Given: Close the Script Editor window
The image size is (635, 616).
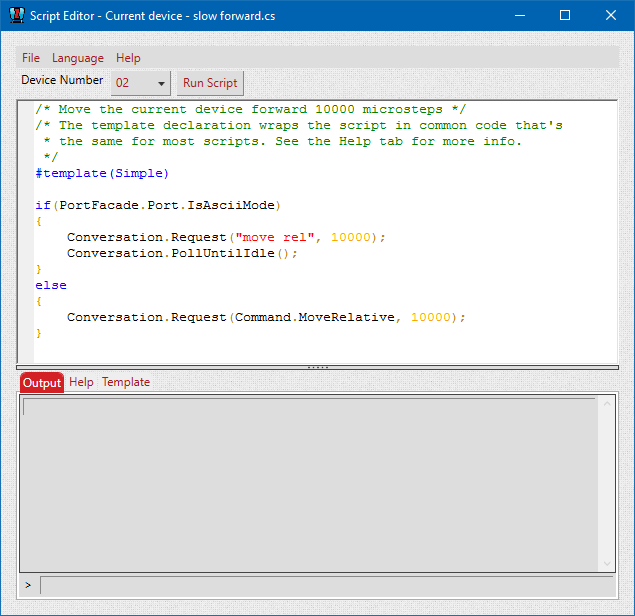Looking at the screenshot, I should pyautogui.click(x=611, y=15).
